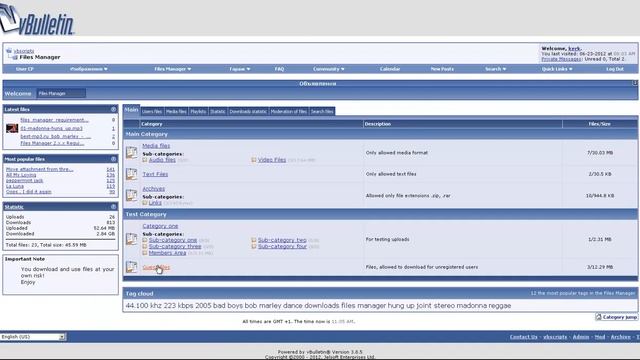Click the vBulletin logo
640x360 pixels.
(37, 20)
